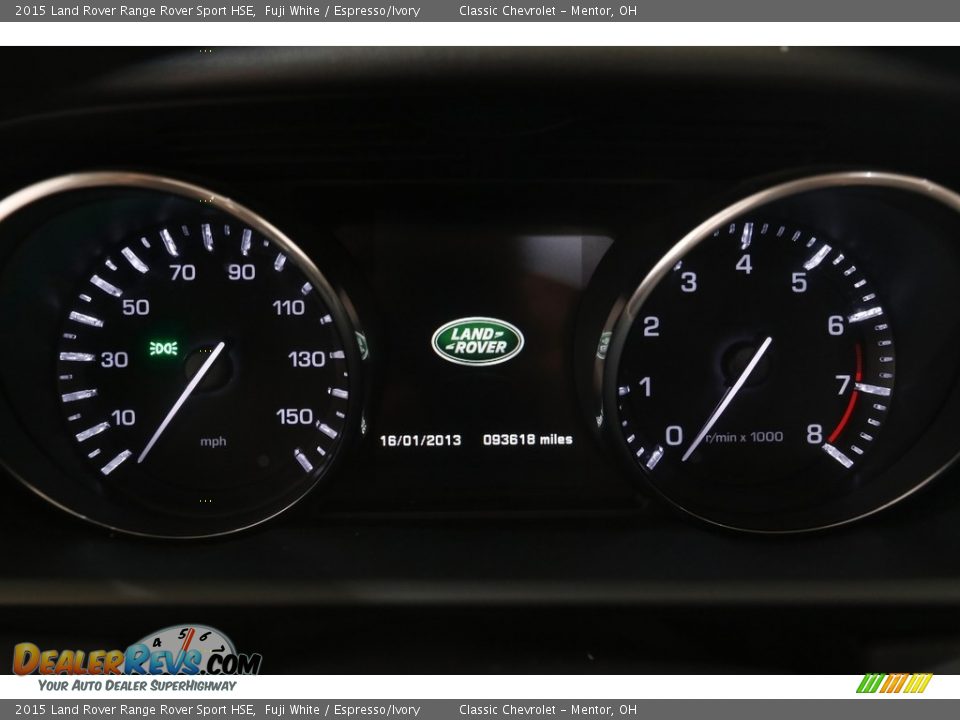This screenshot has height=720, width=960.
Task: Click the odometer reading 093618 miles
Action: point(528,440)
